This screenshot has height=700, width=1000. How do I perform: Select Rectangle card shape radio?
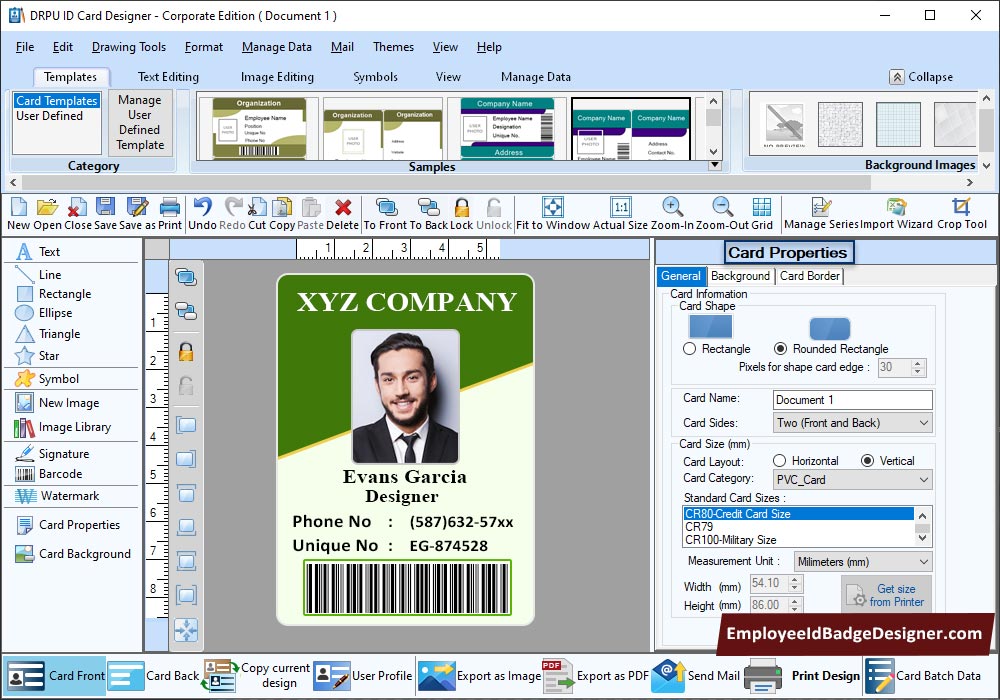pyautogui.click(x=689, y=349)
